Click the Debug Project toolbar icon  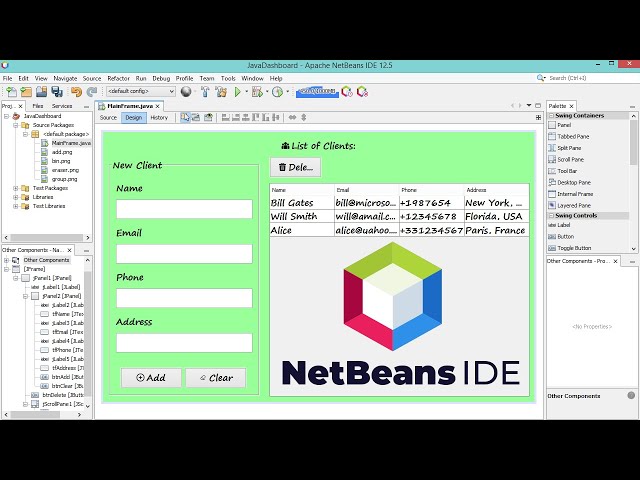coord(257,92)
